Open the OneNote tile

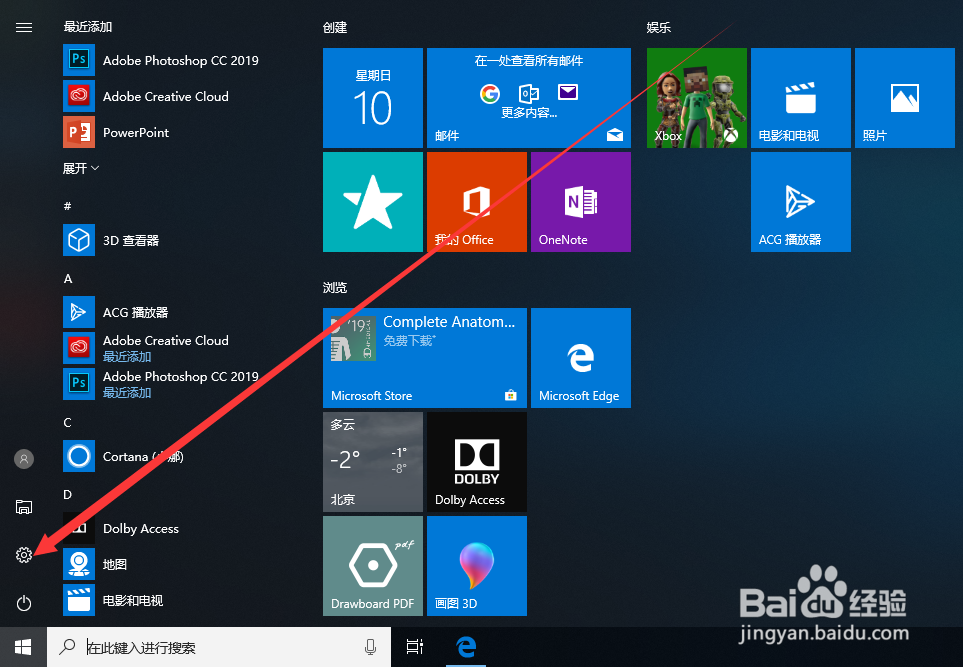(x=580, y=202)
